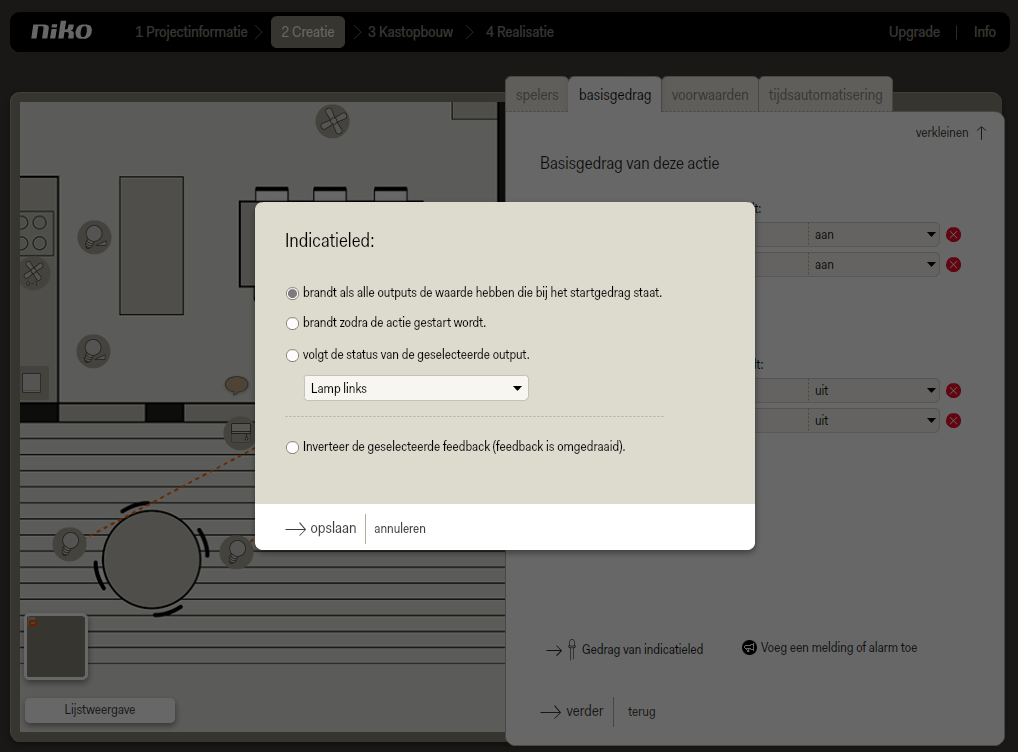Click the Niko logo
The width and height of the screenshot is (1018, 752).
(x=62, y=31)
